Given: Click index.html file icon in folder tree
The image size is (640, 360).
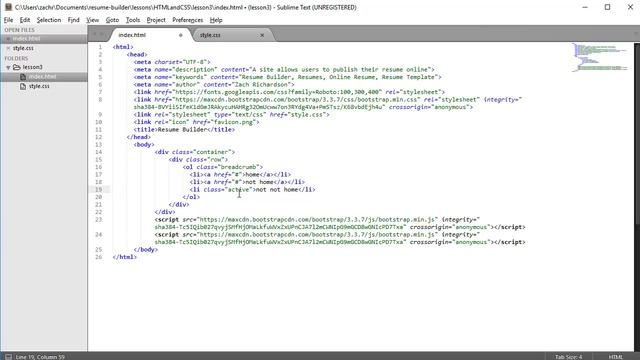Looking at the screenshot, I should (x=23, y=77).
